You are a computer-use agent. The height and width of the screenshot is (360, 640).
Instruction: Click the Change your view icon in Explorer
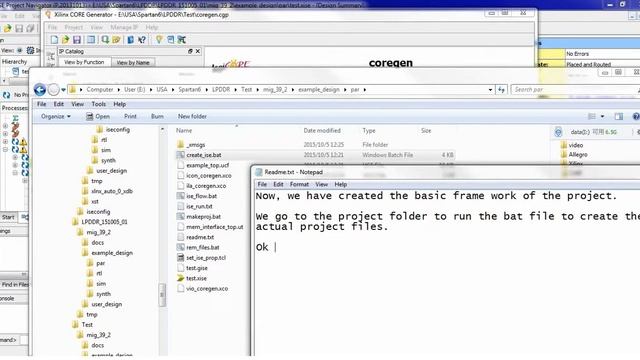tap(592, 116)
